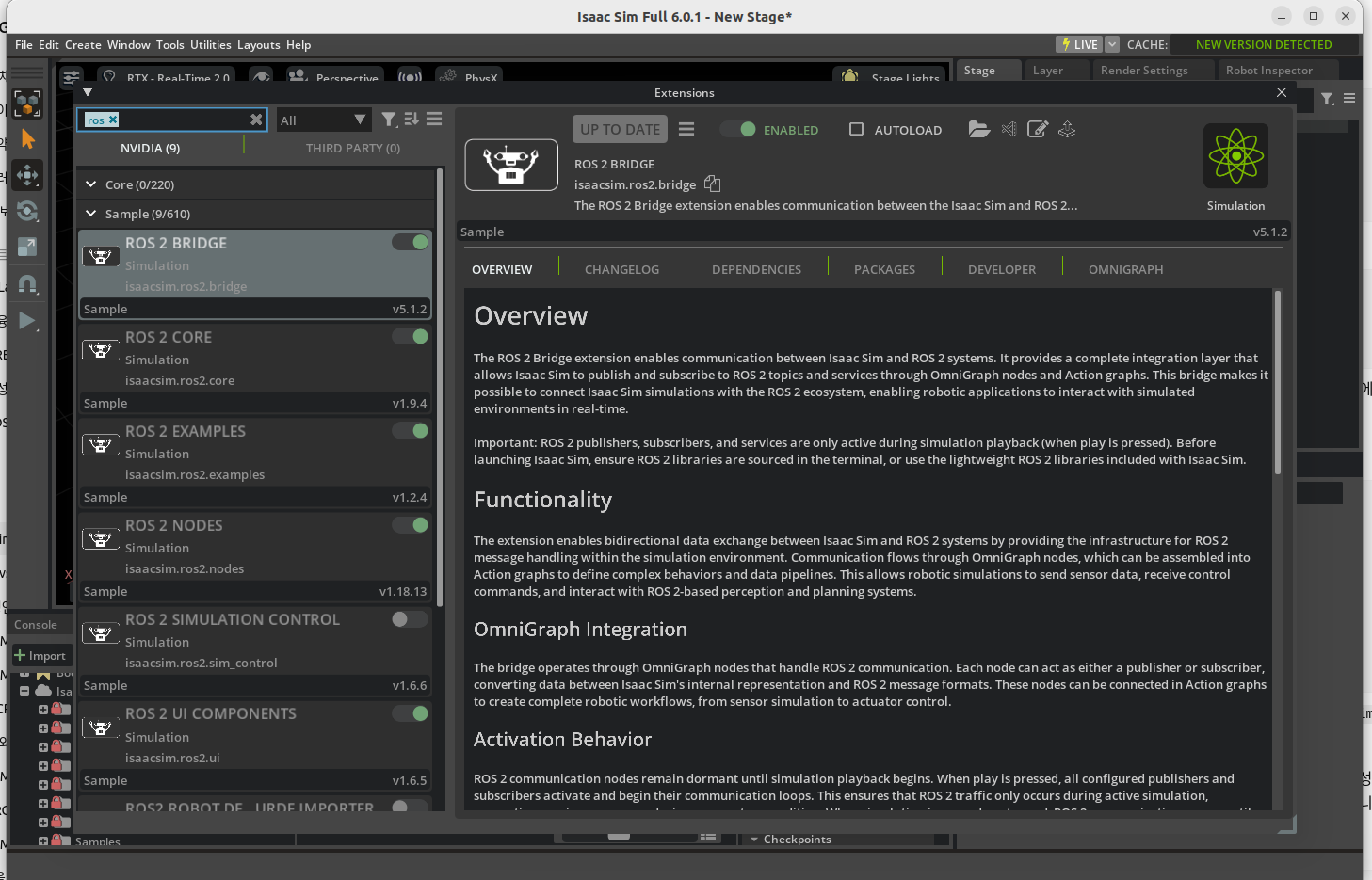Switch to the OMNIGRAPH tab
The width and height of the screenshot is (1372, 880).
point(1125,269)
